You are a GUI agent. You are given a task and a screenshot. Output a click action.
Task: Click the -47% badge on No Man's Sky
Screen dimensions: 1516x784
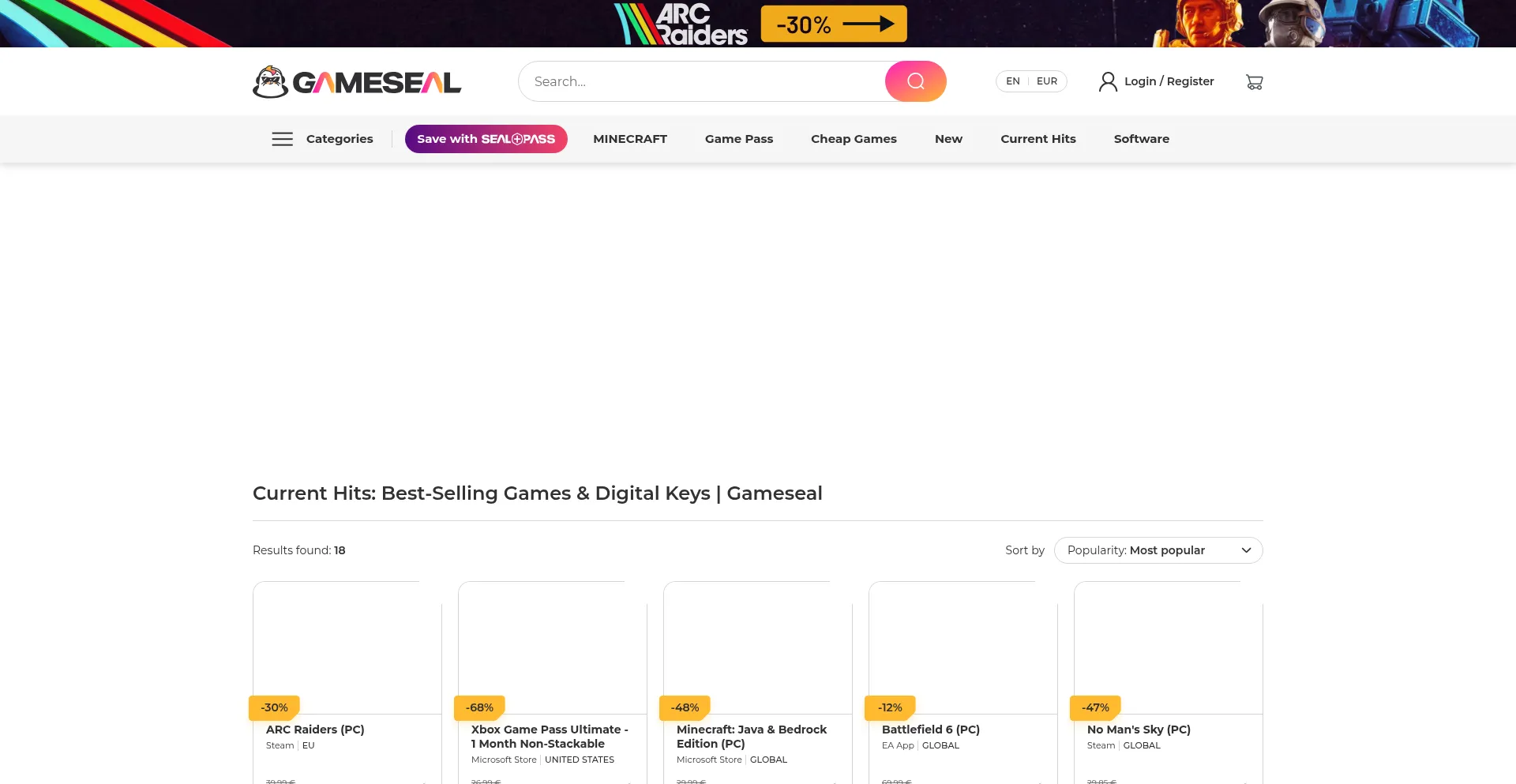1095,707
